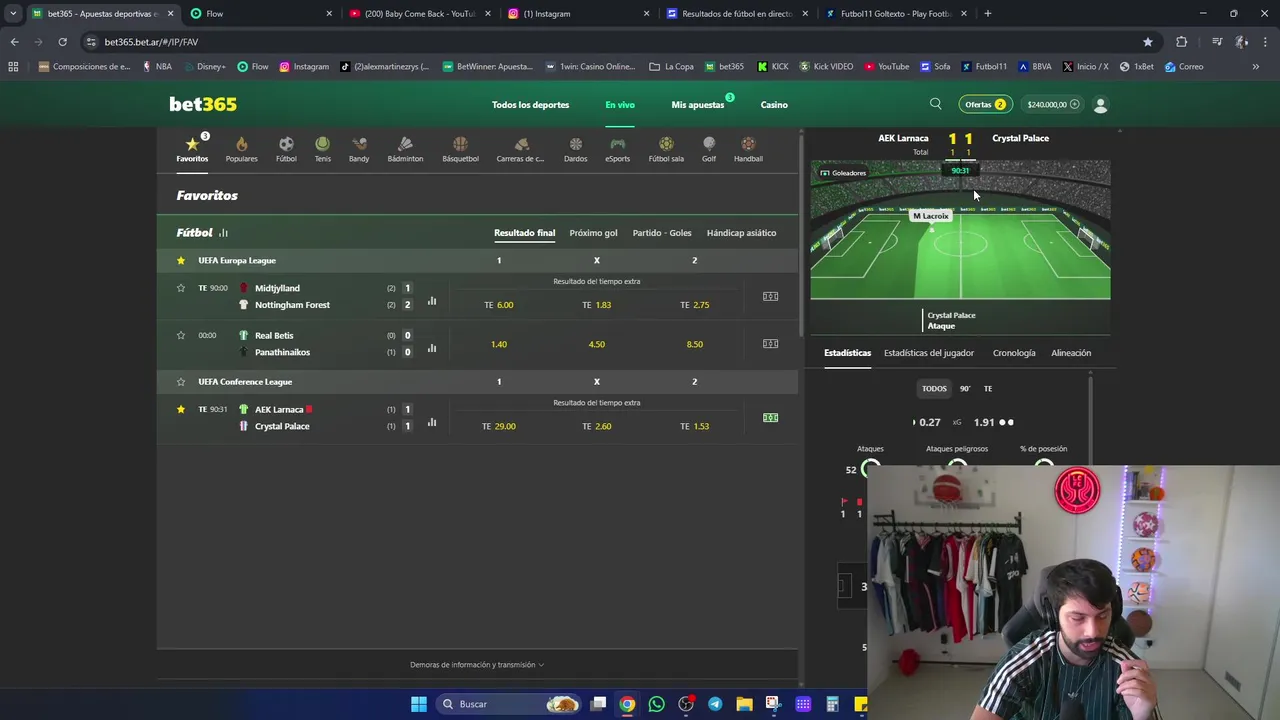
Task: Open the Chrome tab search dropdown
Action: pyautogui.click(x=13, y=14)
